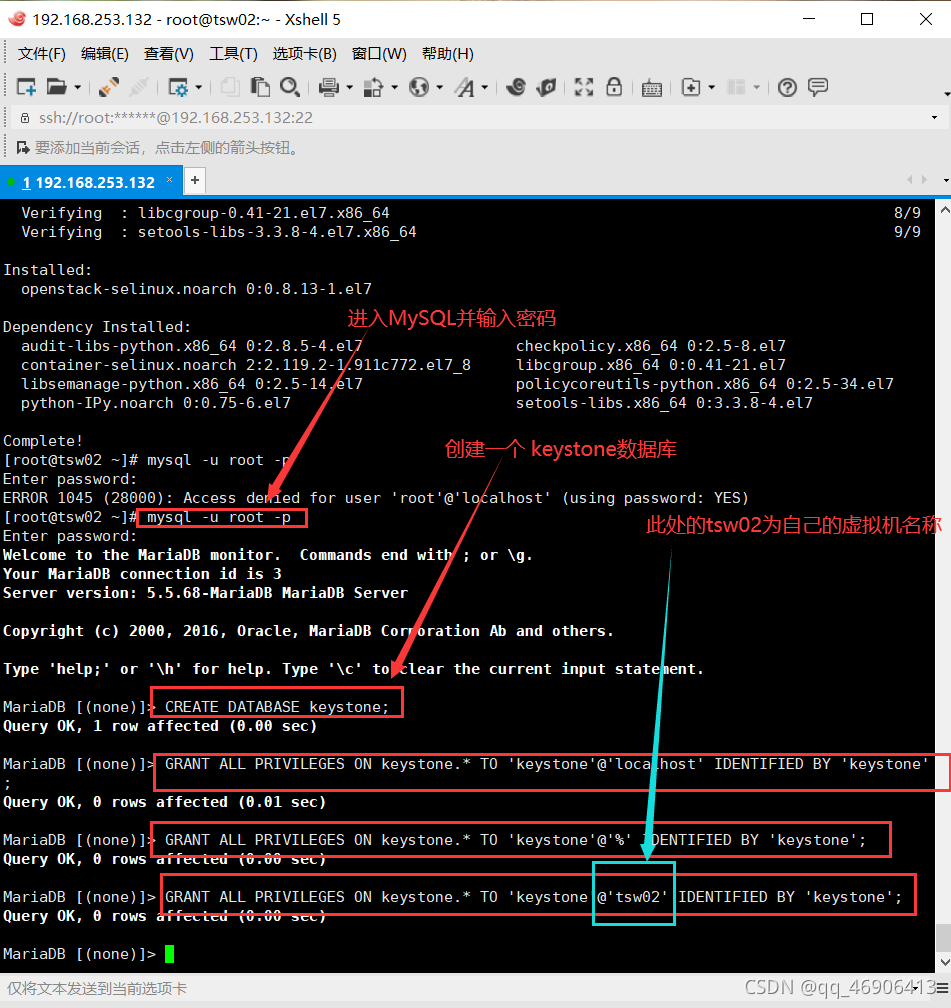Click the plus button for new tab
Viewport: 951px width, 1008px height.
pyautogui.click(x=195, y=181)
